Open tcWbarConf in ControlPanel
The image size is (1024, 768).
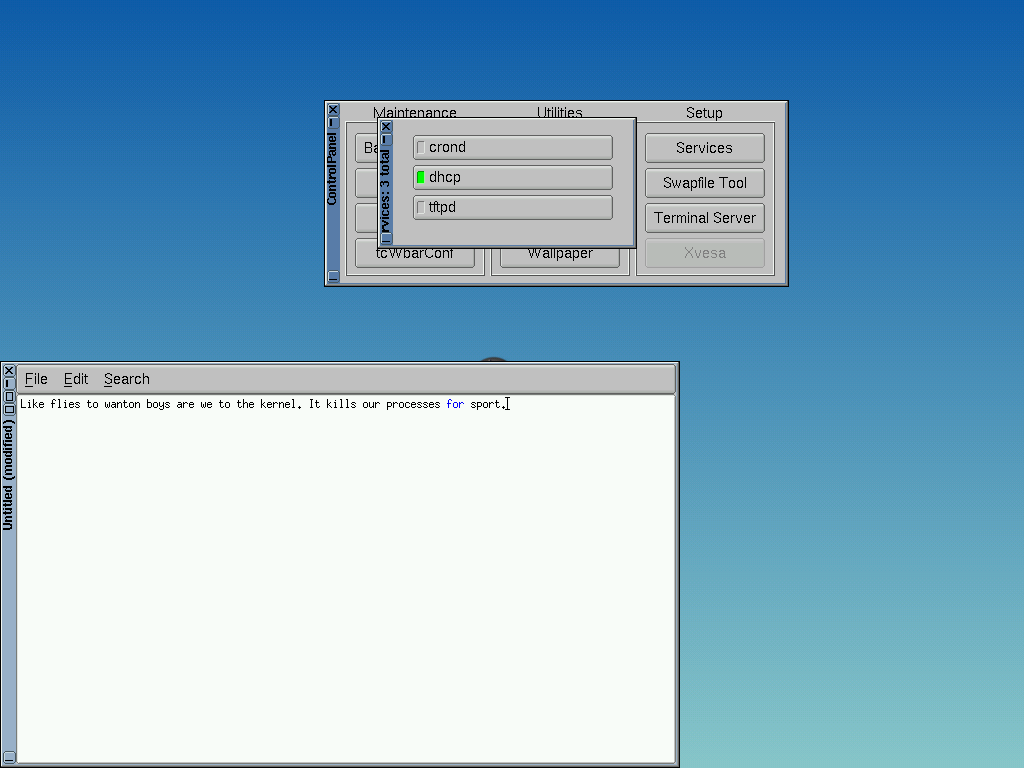coord(415,257)
